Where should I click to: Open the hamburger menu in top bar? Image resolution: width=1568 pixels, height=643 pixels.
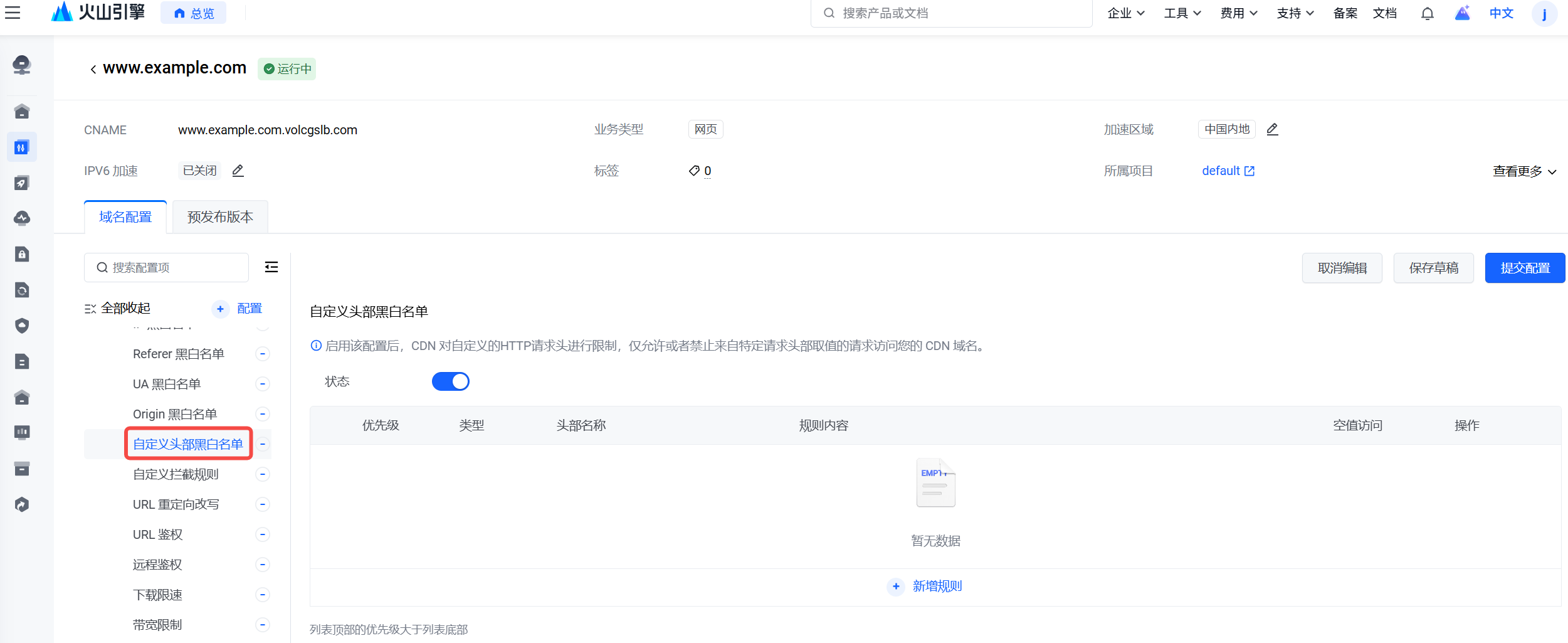(13, 13)
